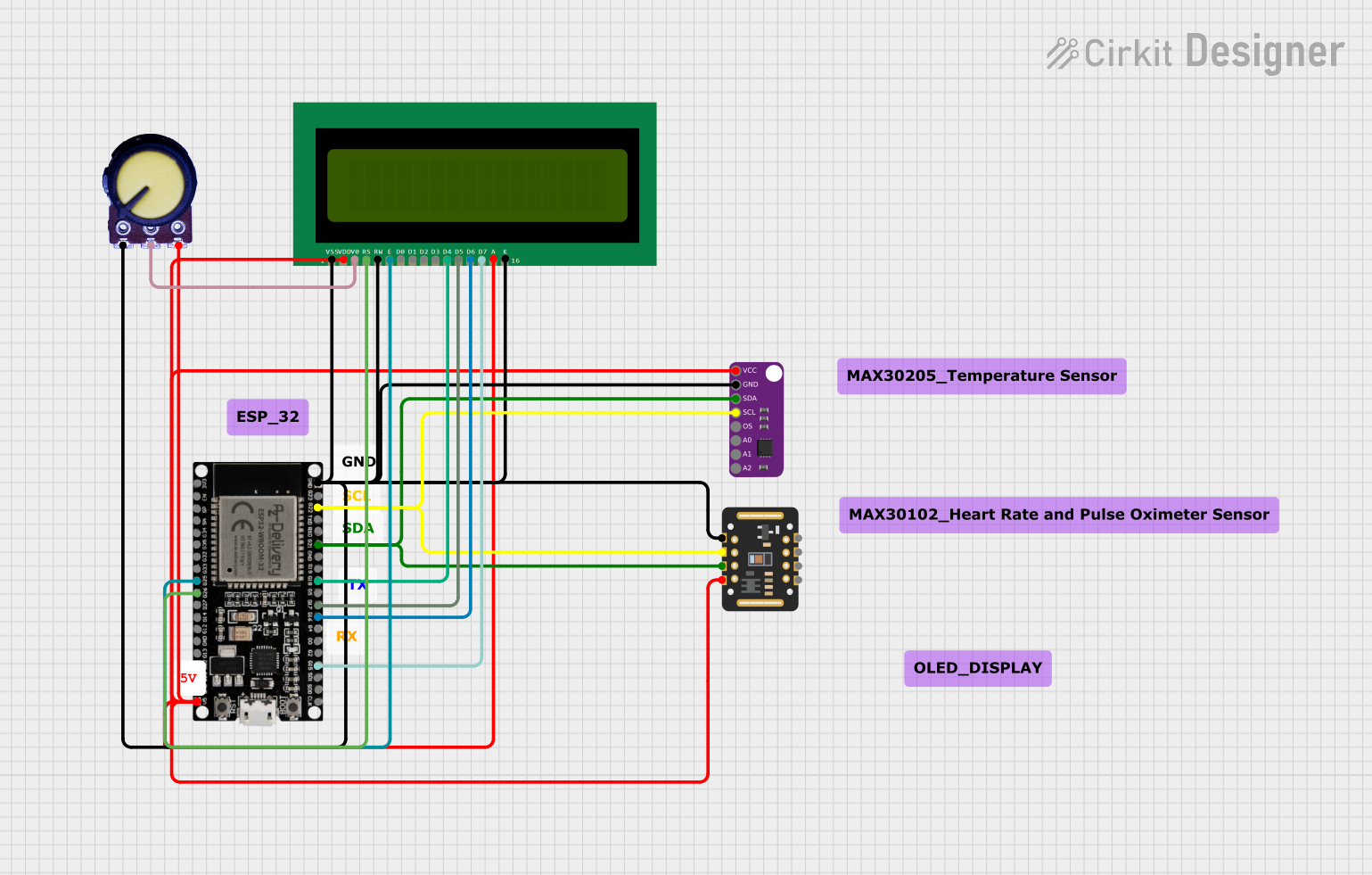Select the MAX30205_Temperature Sensor label
The image size is (1372, 875).
point(982,376)
